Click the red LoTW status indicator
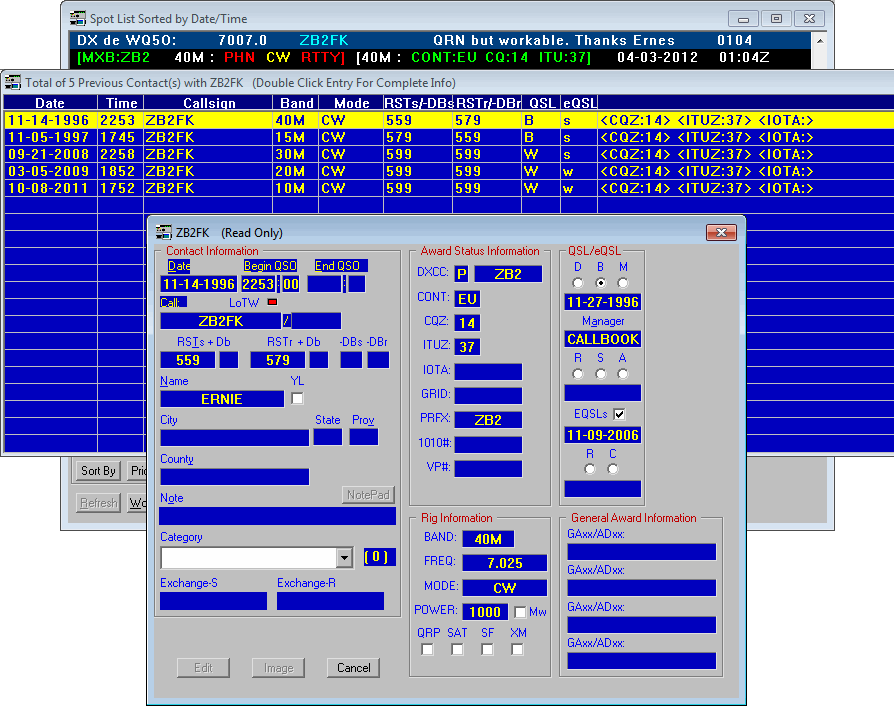This screenshot has width=894, height=706. pyautogui.click(x=270, y=302)
